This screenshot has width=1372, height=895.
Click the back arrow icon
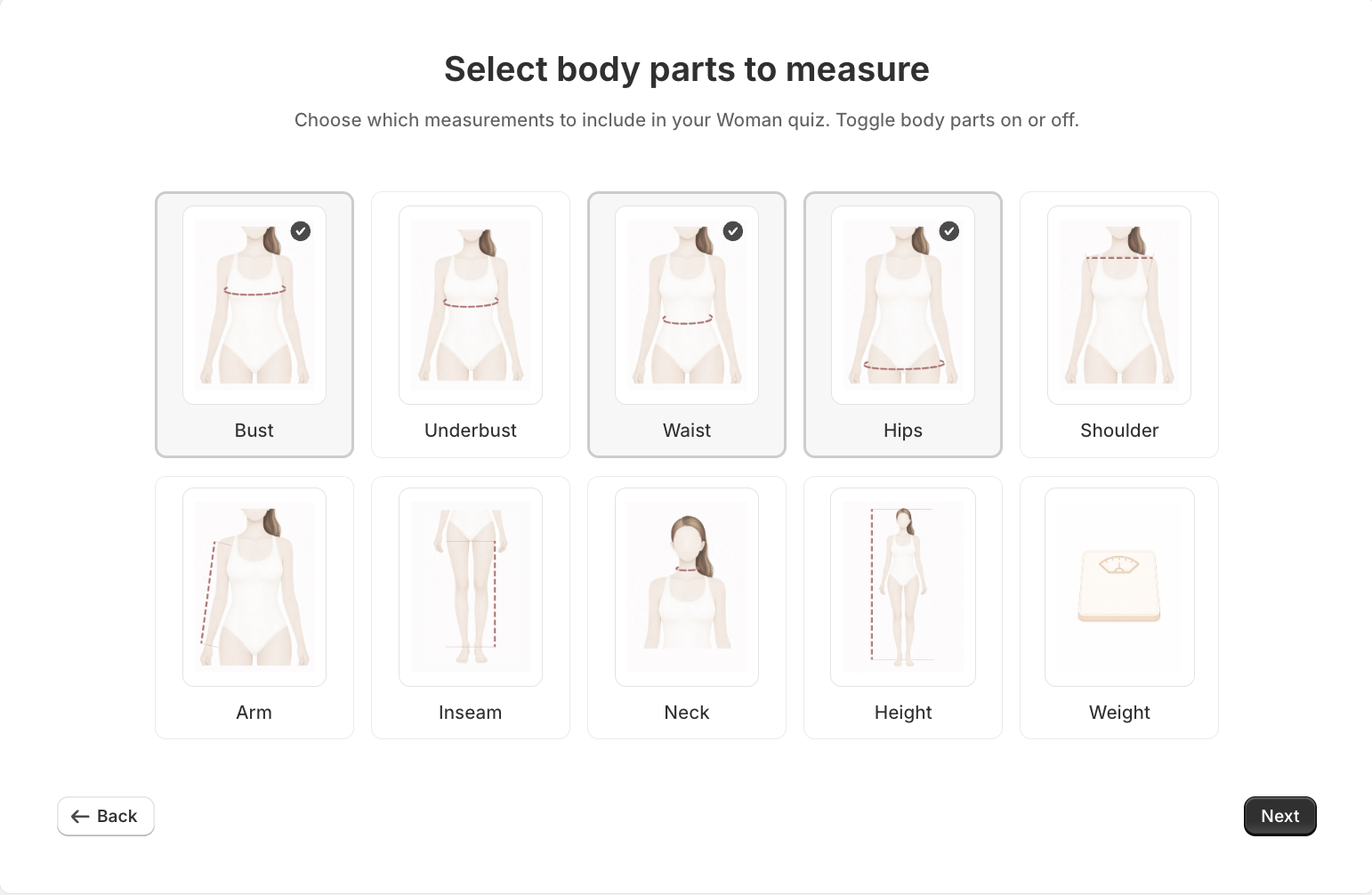click(80, 816)
